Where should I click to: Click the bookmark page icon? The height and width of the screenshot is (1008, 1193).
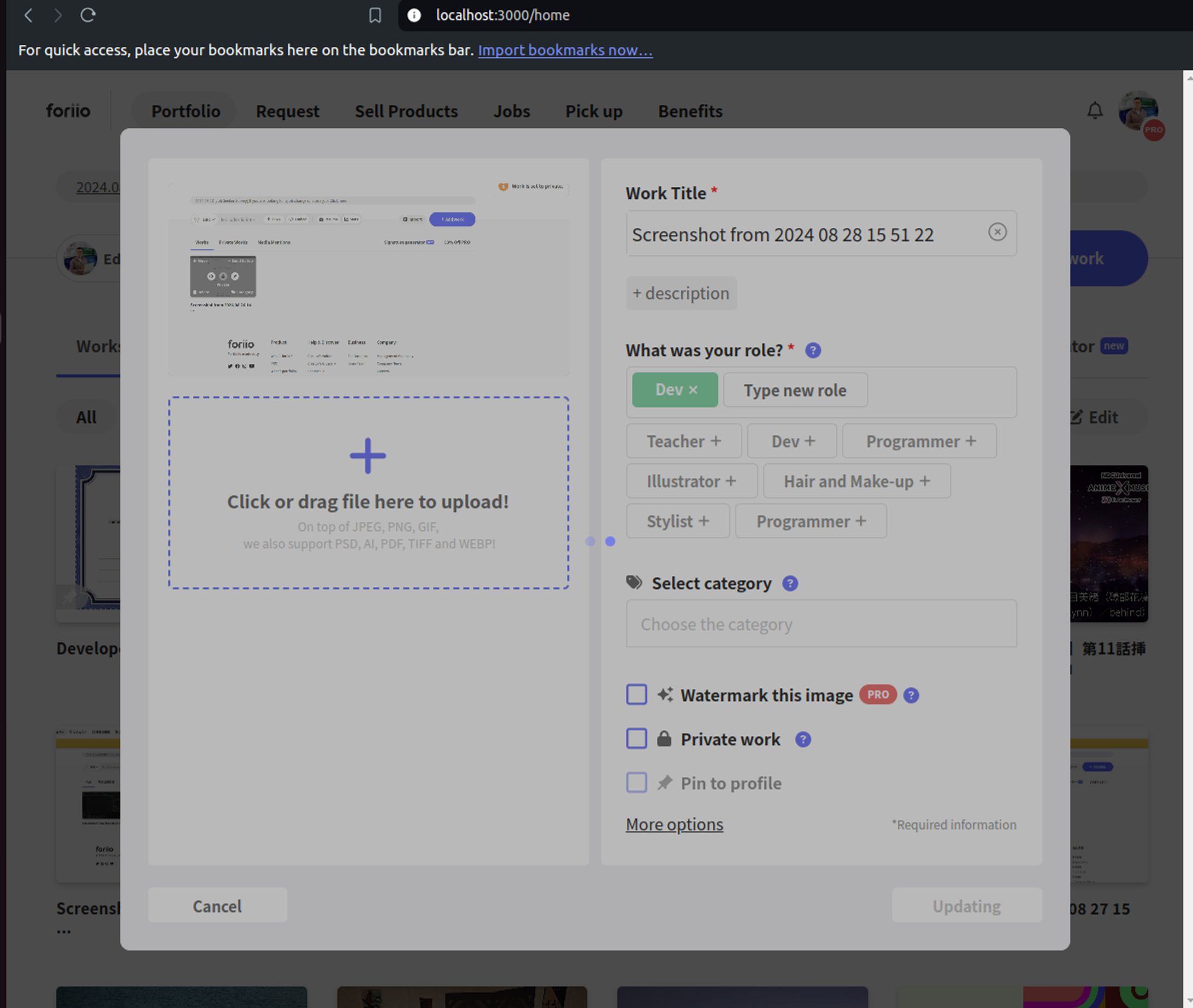(x=375, y=15)
